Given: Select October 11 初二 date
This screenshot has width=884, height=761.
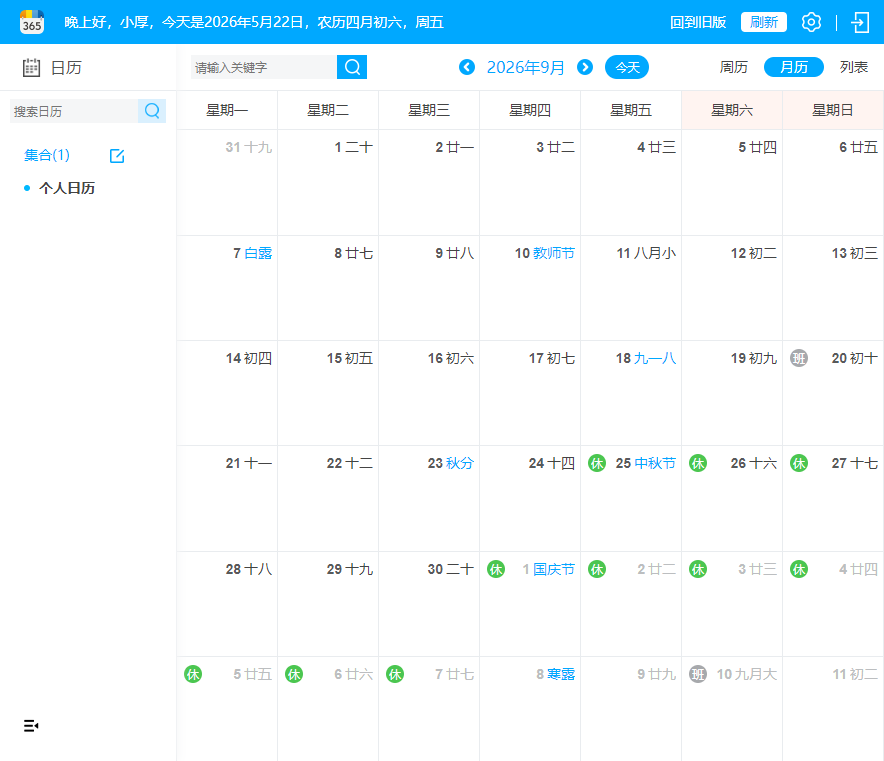Looking at the screenshot, I should click(855, 674).
